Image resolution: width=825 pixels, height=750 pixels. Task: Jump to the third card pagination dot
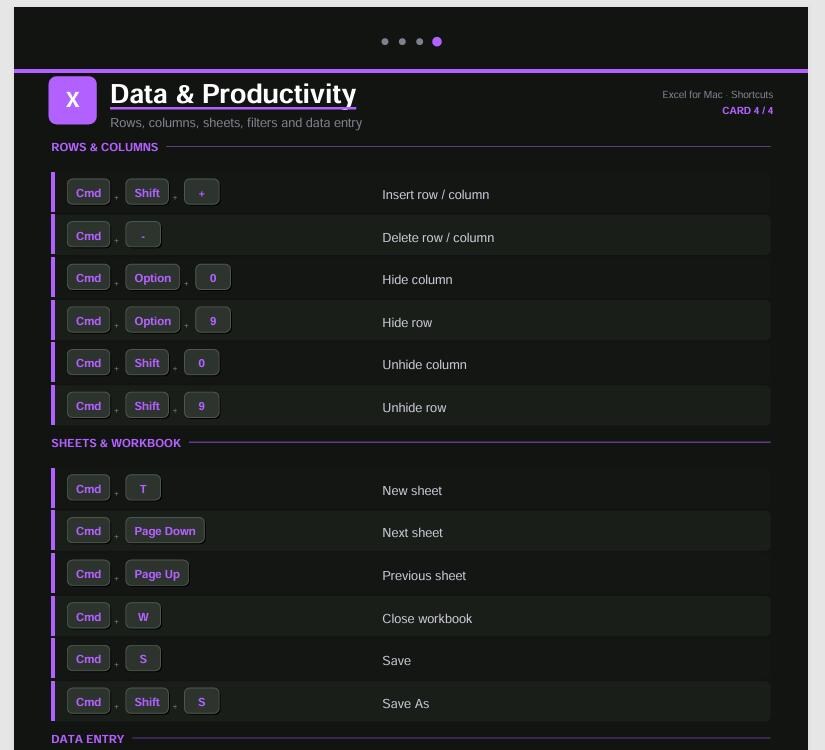click(419, 42)
